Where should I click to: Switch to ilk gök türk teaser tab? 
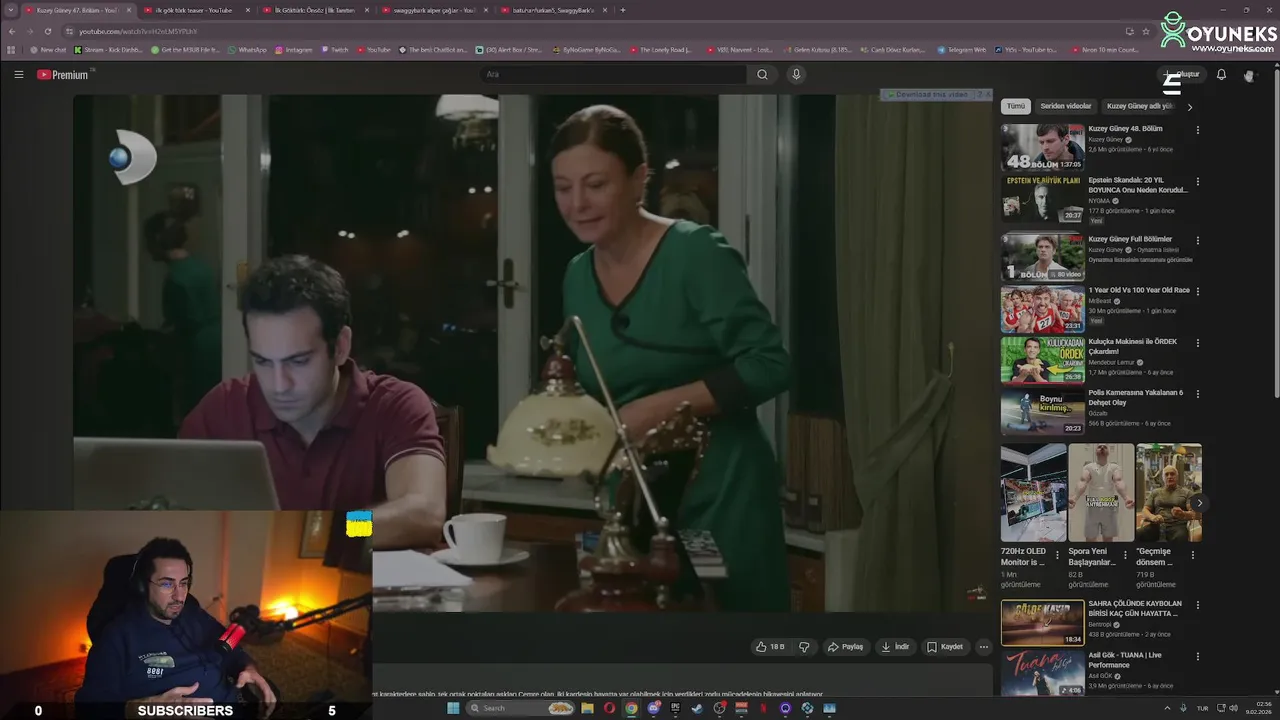point(193,10)
